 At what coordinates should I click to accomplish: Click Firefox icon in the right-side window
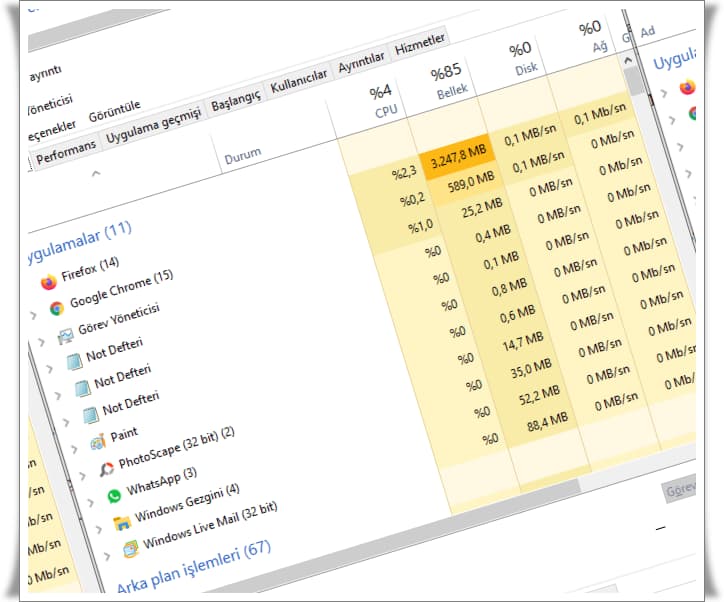(x=688, y=87)
